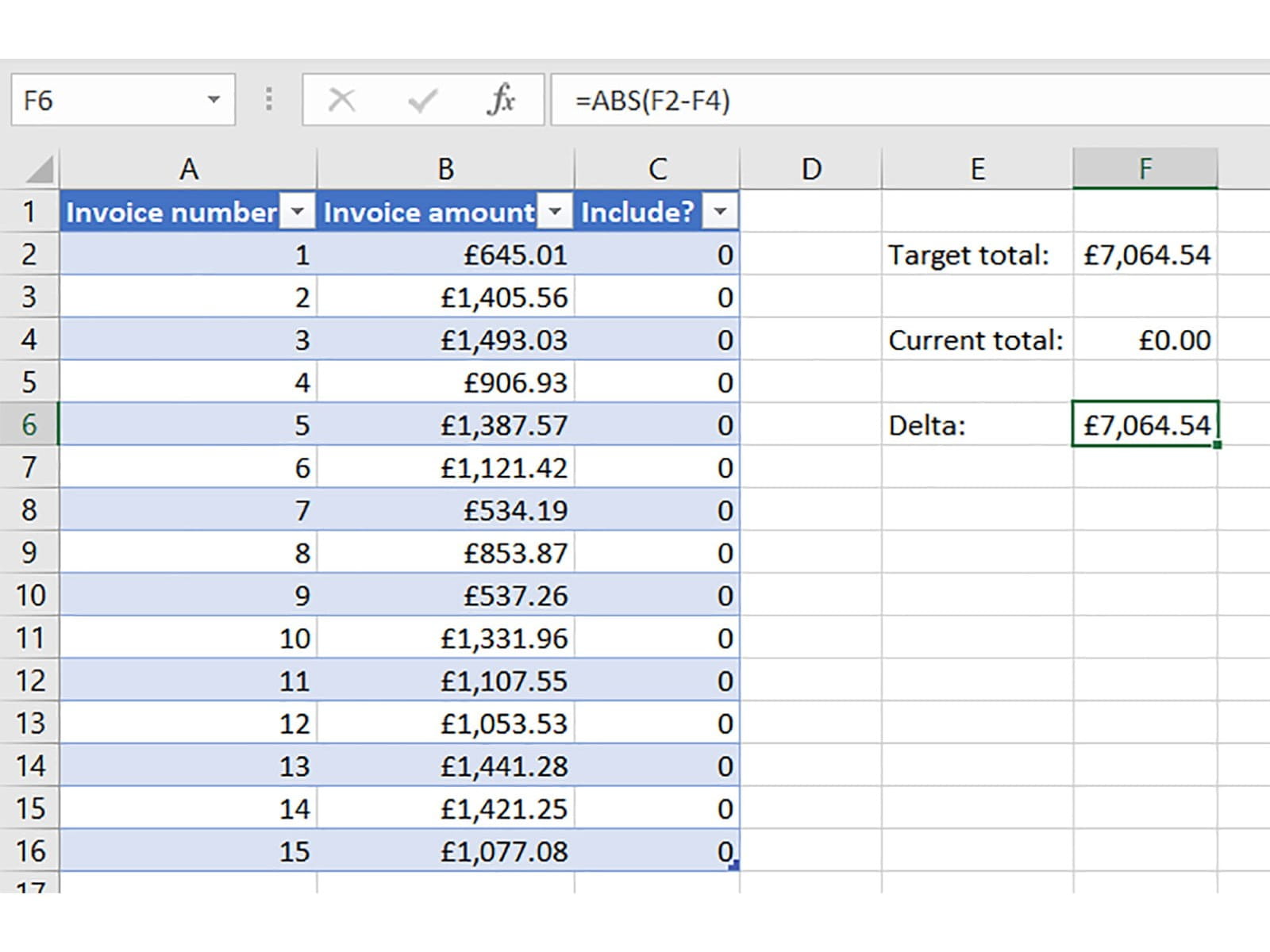Image resolution: width=1270 pixels, height=952 pixels.
Task: Select column F header
Action: 1145,169
